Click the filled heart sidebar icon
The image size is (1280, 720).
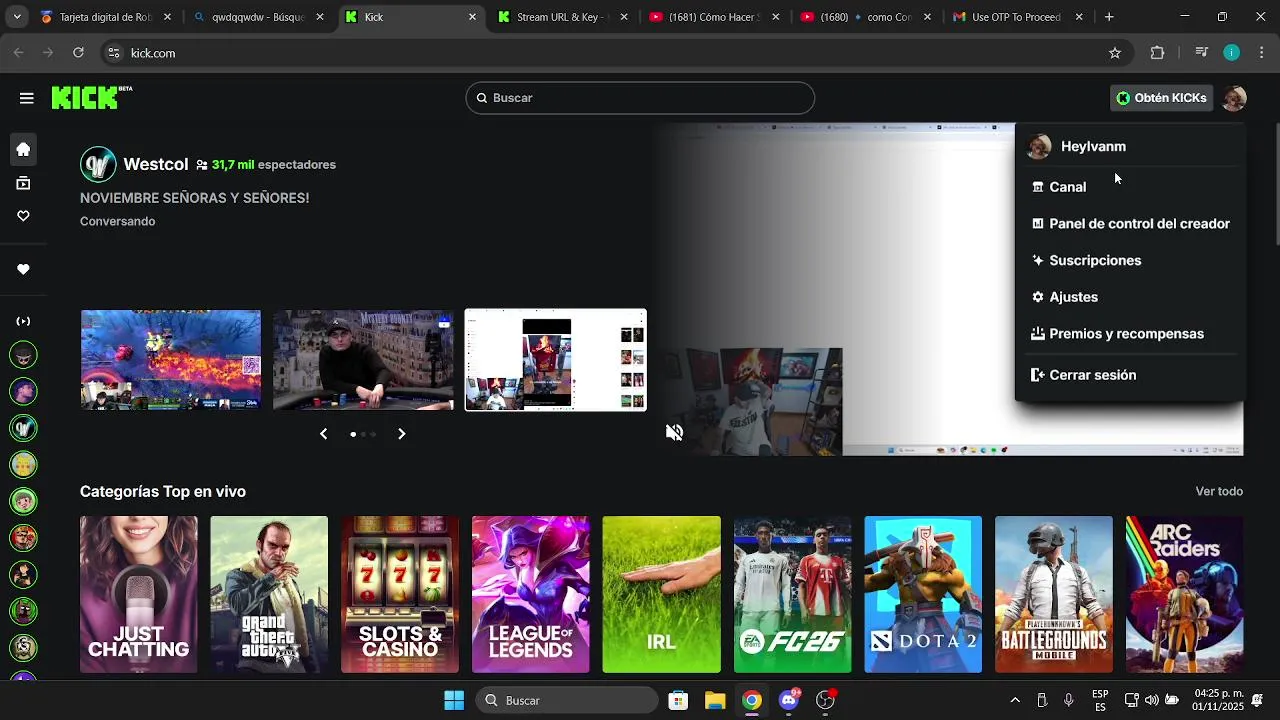23,269
